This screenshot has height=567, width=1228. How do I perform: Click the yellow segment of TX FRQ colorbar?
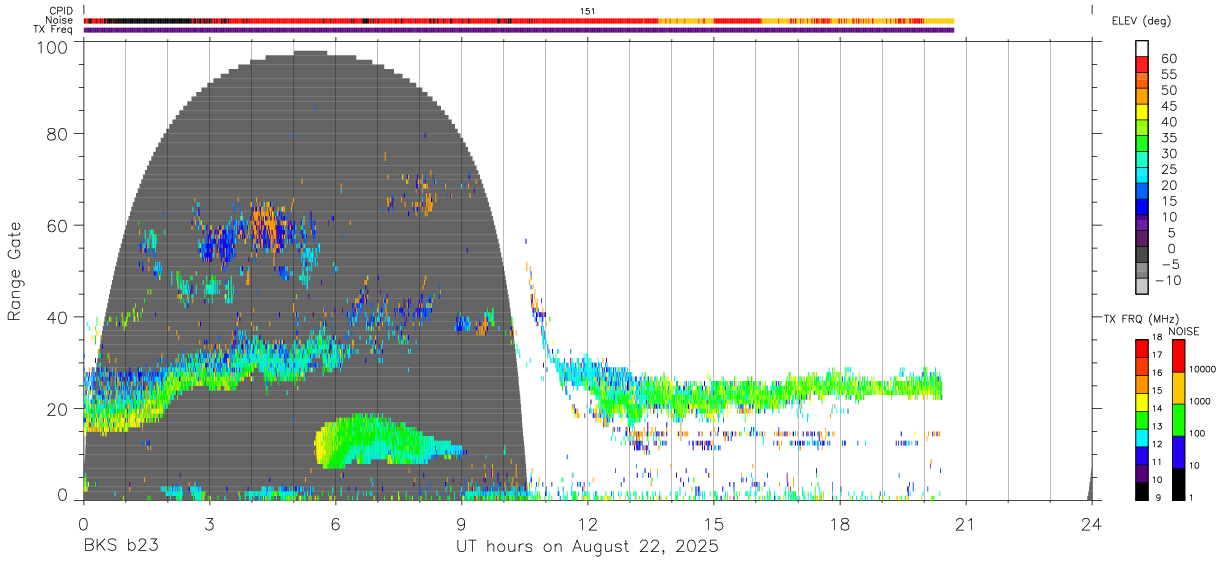(1142, 401)
